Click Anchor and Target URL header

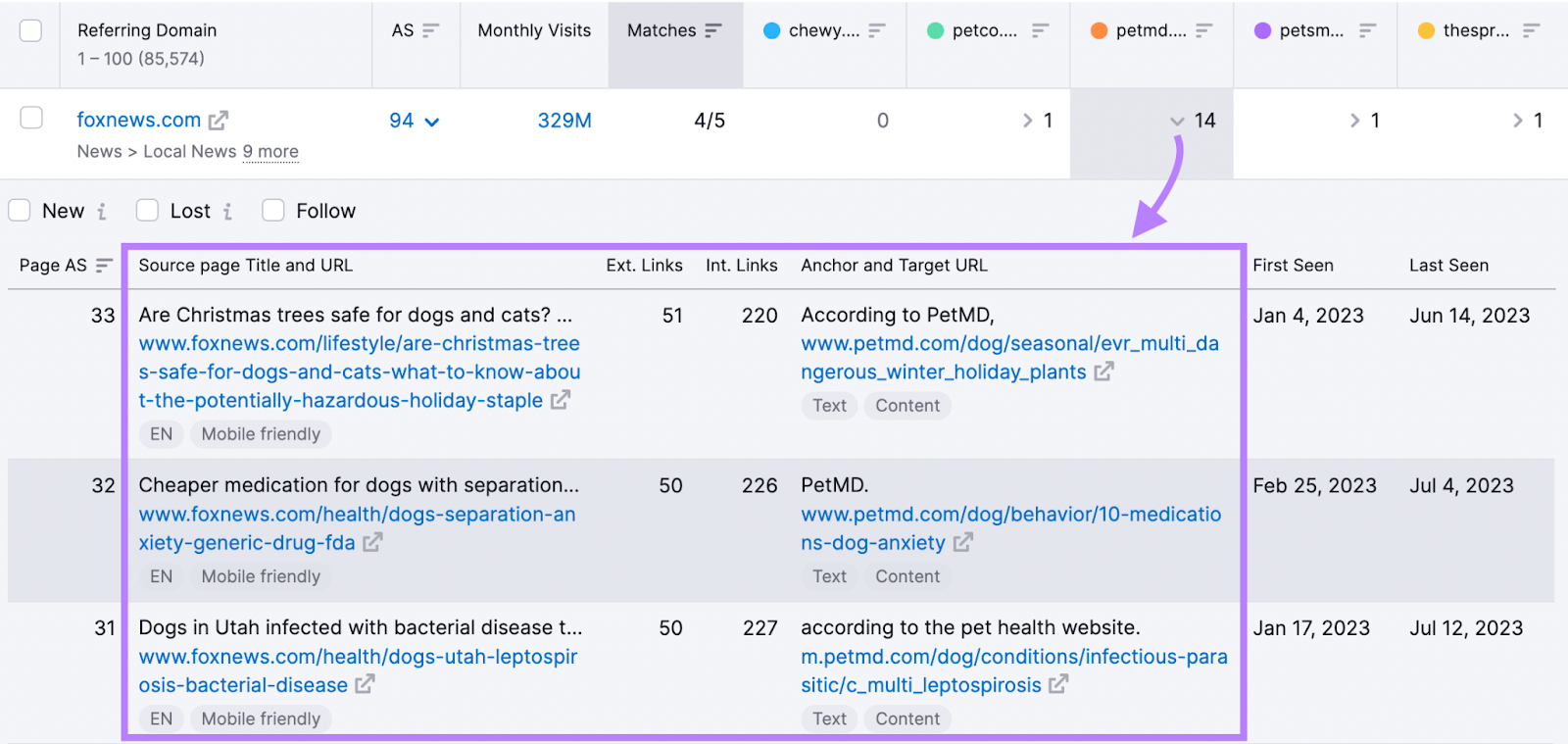coord(894,266)
